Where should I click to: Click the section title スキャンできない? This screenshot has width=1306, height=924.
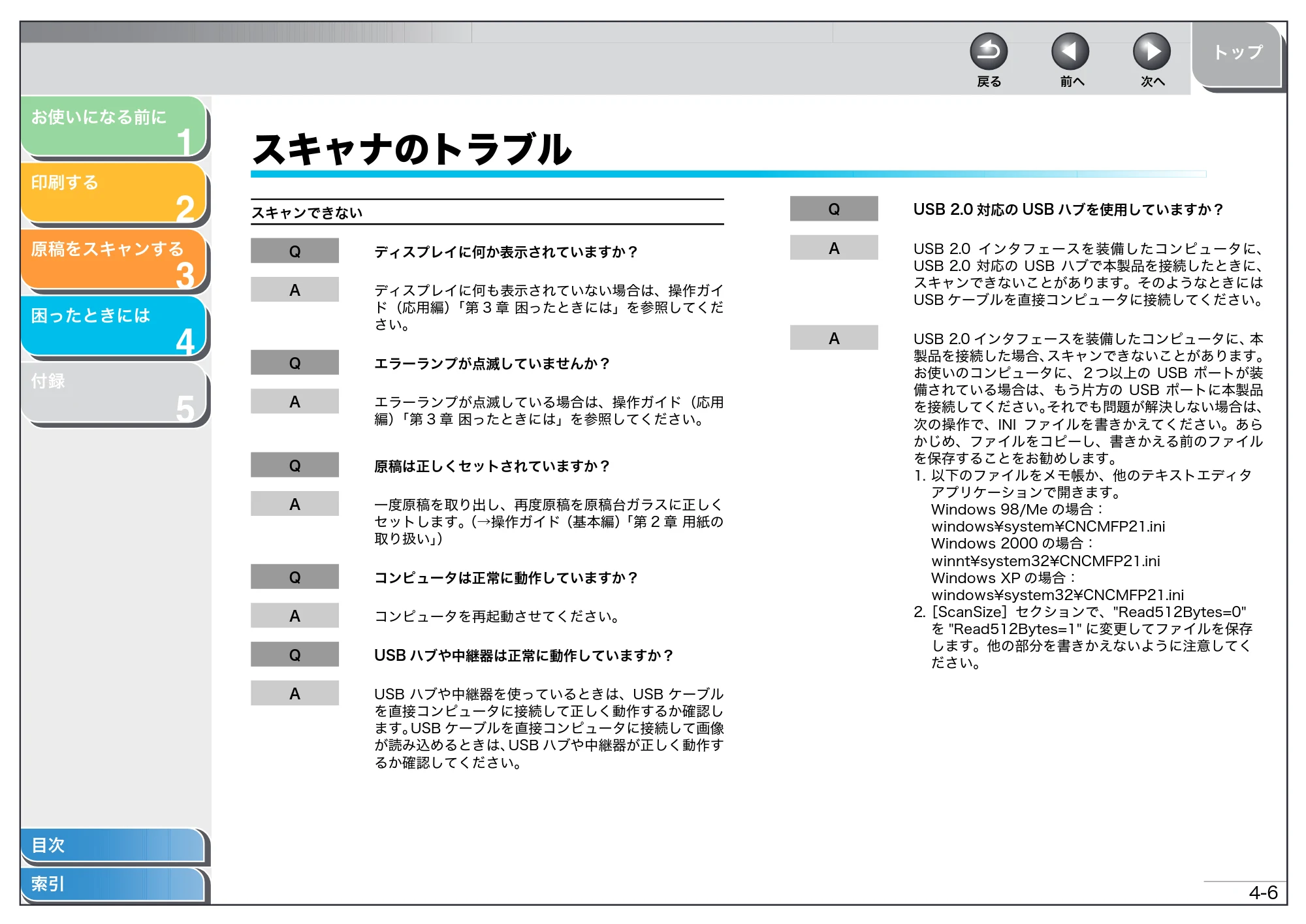(x=307, y=213)
